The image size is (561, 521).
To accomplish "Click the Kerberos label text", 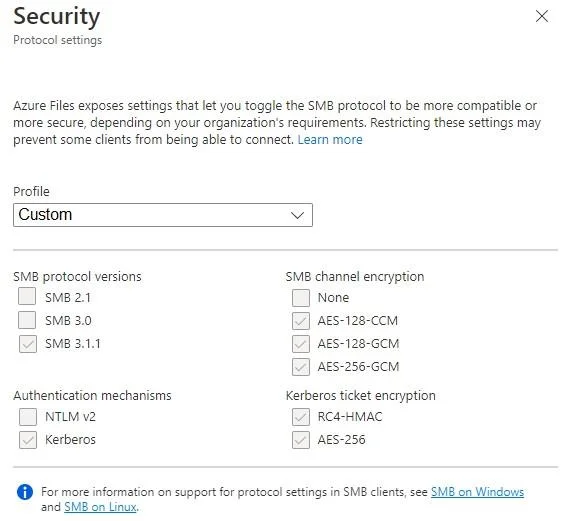I will point(70,440).
